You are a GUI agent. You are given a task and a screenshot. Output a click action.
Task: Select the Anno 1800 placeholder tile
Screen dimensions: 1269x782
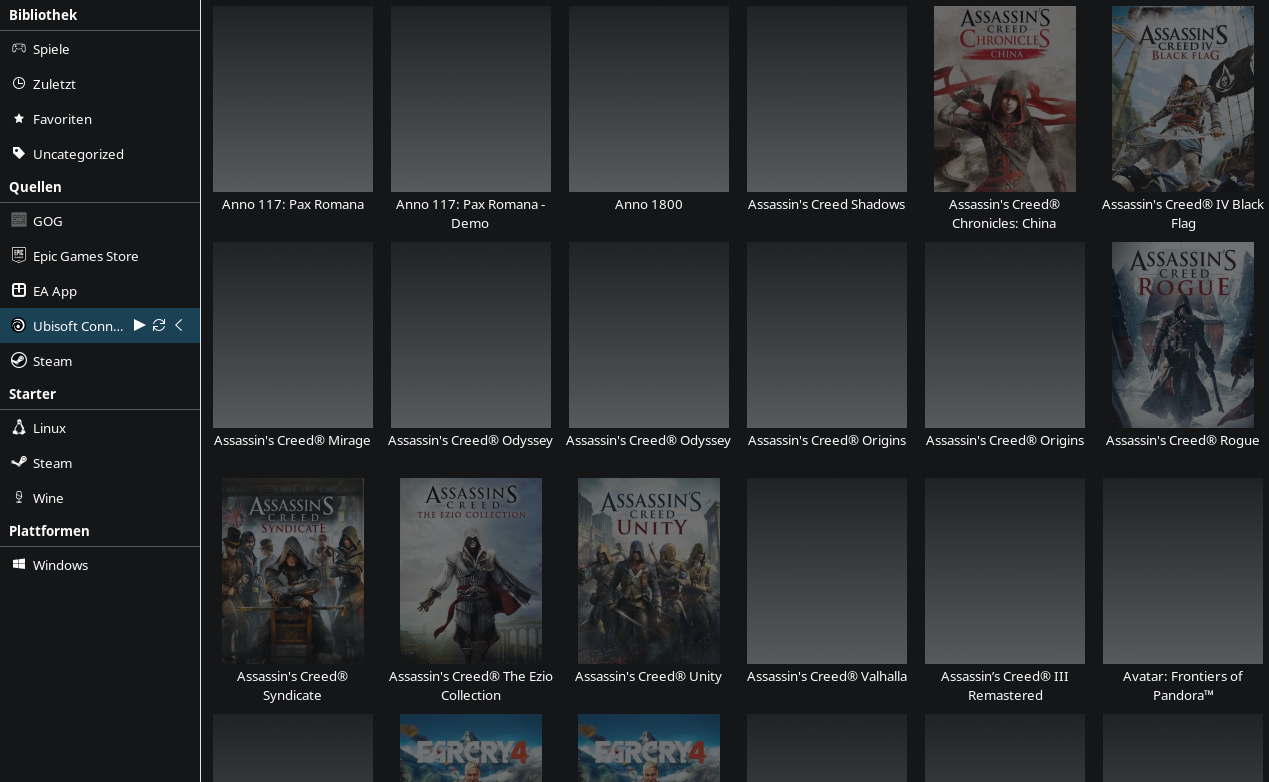point(649,99)
